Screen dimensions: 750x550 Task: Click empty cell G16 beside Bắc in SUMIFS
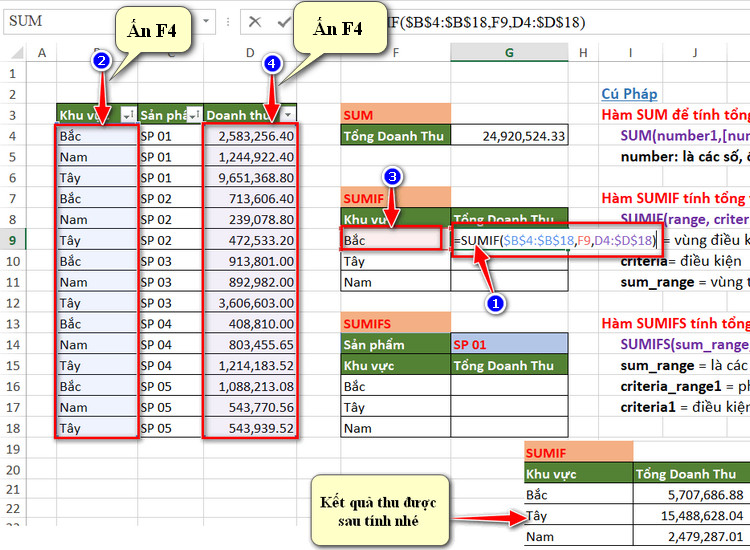(x=509, y=386)
